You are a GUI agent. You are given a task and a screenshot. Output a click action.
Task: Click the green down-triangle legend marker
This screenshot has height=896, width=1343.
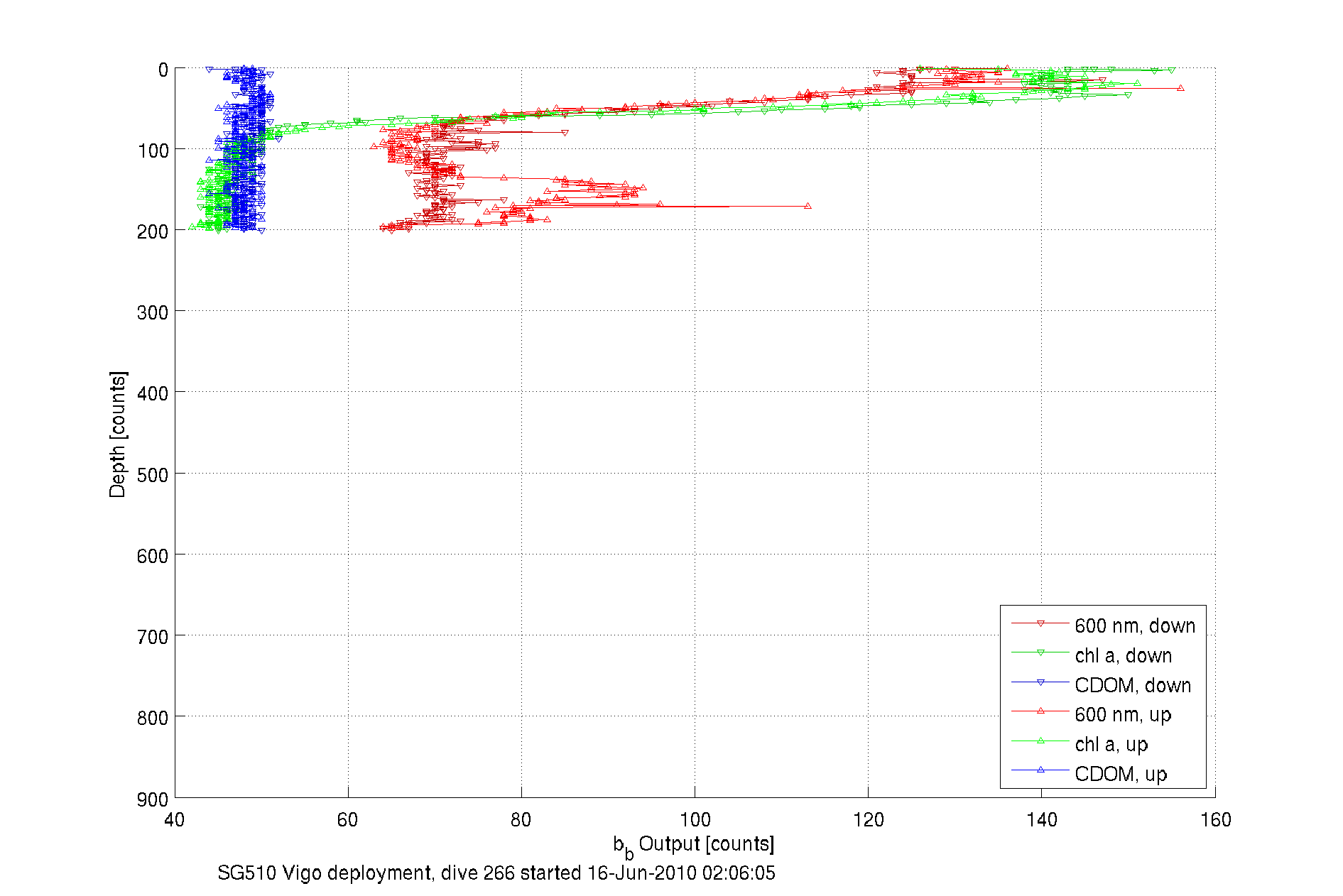click(x=1040, y=652)
